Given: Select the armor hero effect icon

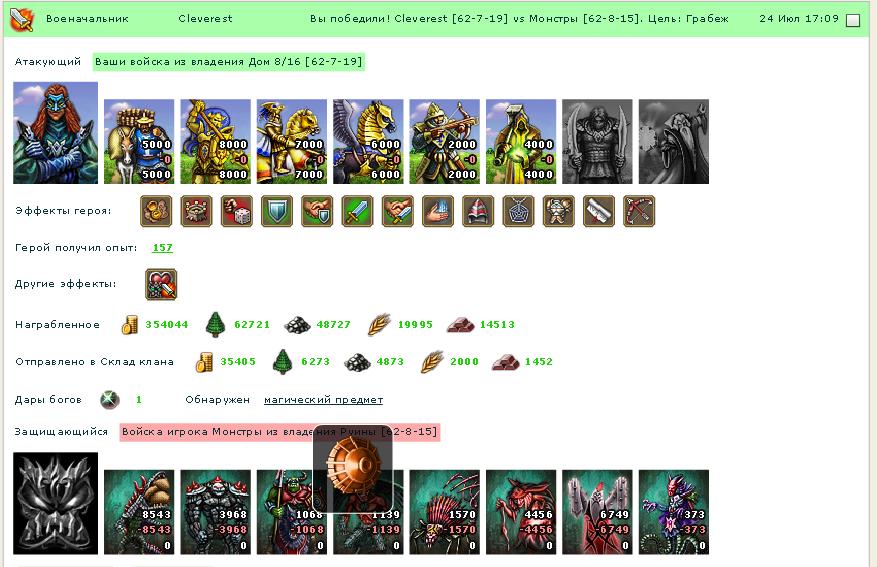Looking at the screenshot, I should pos(559,211).
